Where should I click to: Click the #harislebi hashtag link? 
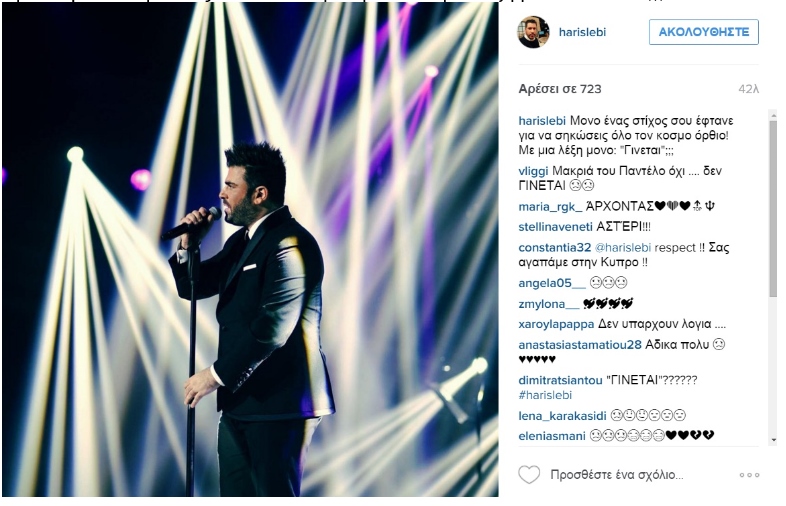point(545,395)
